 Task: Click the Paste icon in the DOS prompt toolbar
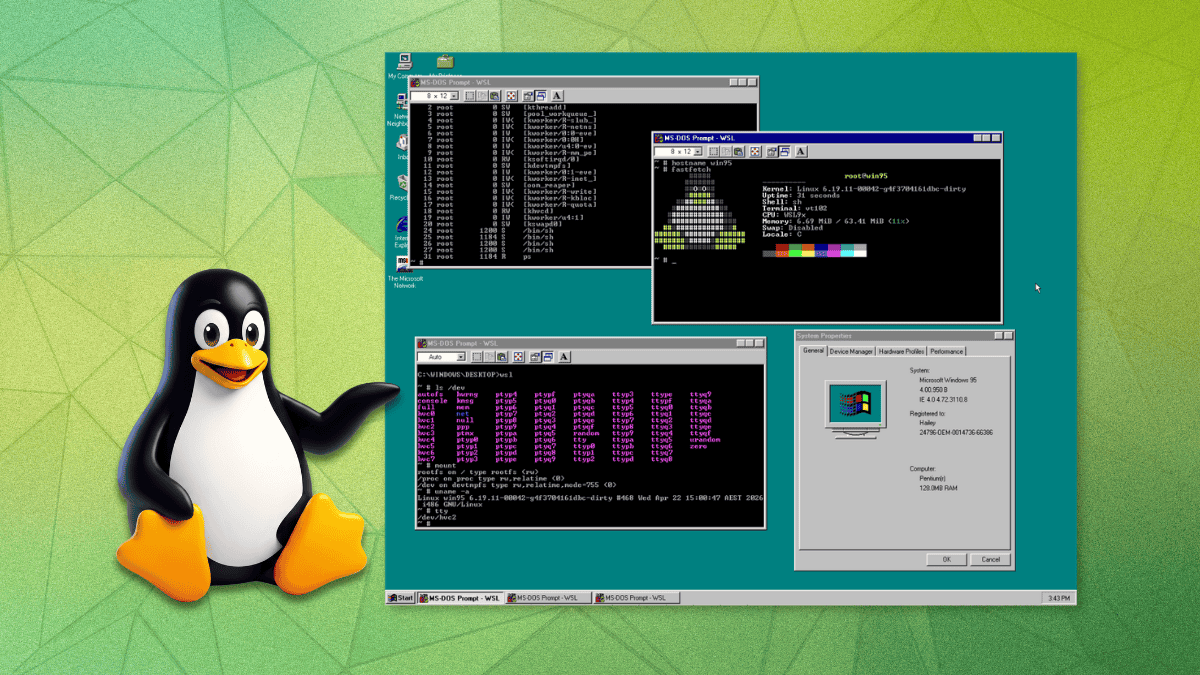click(x=496, y=97)
